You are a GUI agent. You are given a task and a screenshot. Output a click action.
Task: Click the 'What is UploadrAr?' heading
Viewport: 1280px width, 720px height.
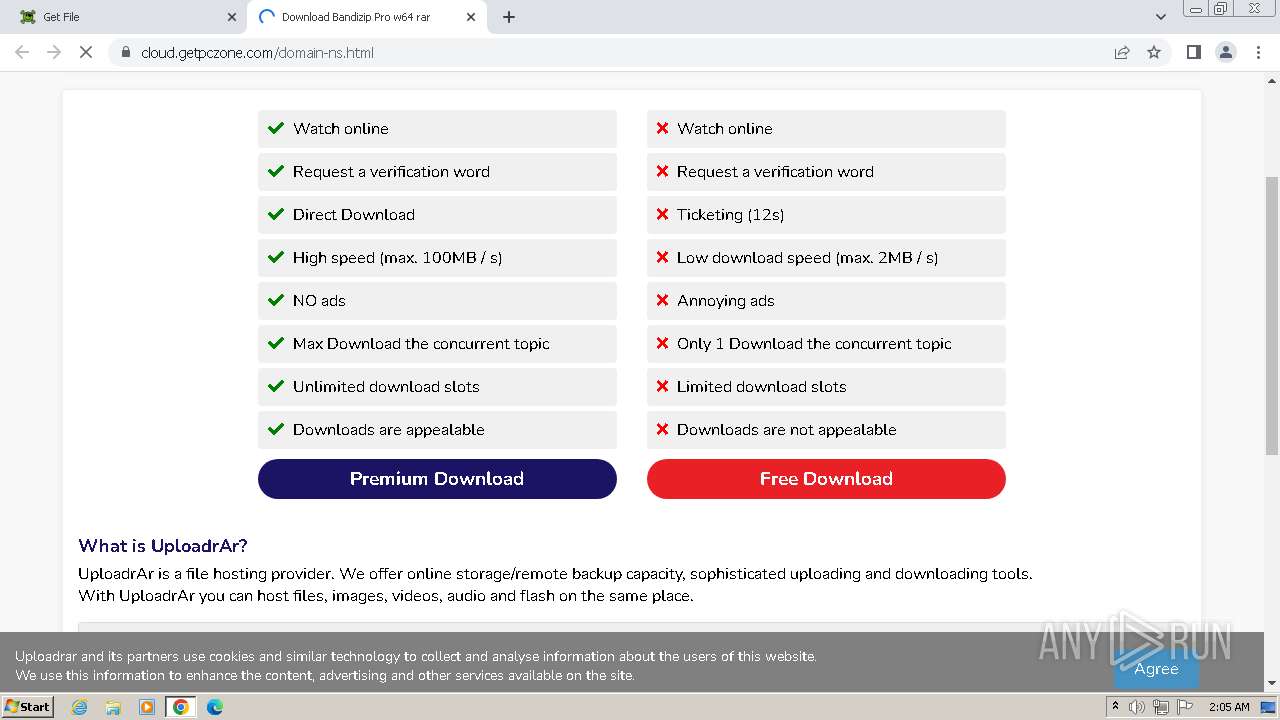(x=163, y=546)
